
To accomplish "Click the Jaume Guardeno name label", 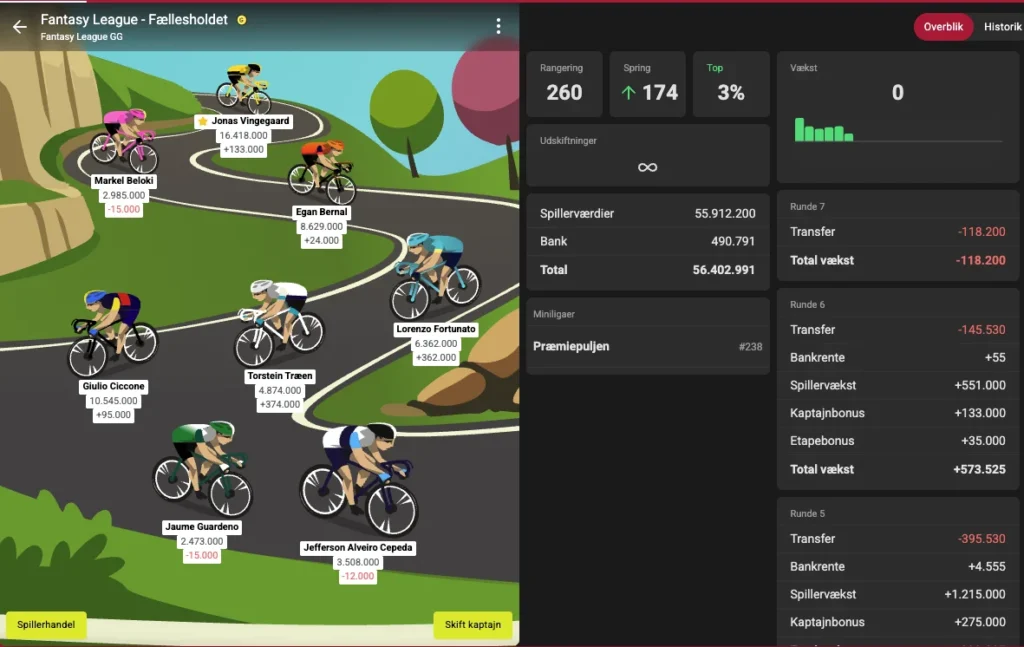I will click(202, 527).
